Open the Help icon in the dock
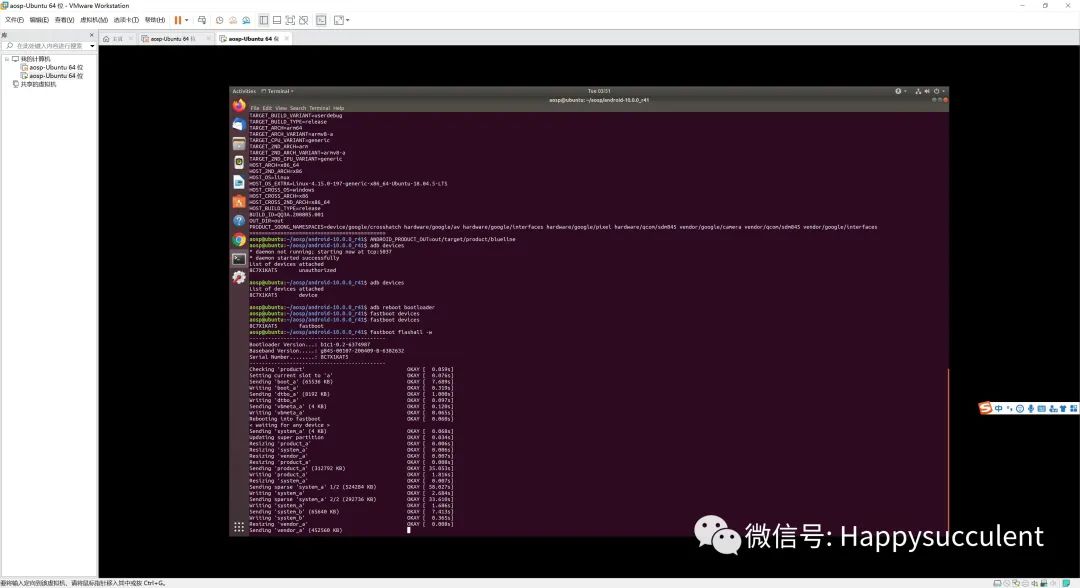Viewport: 1080px width, 588px height. click(239, 220)
